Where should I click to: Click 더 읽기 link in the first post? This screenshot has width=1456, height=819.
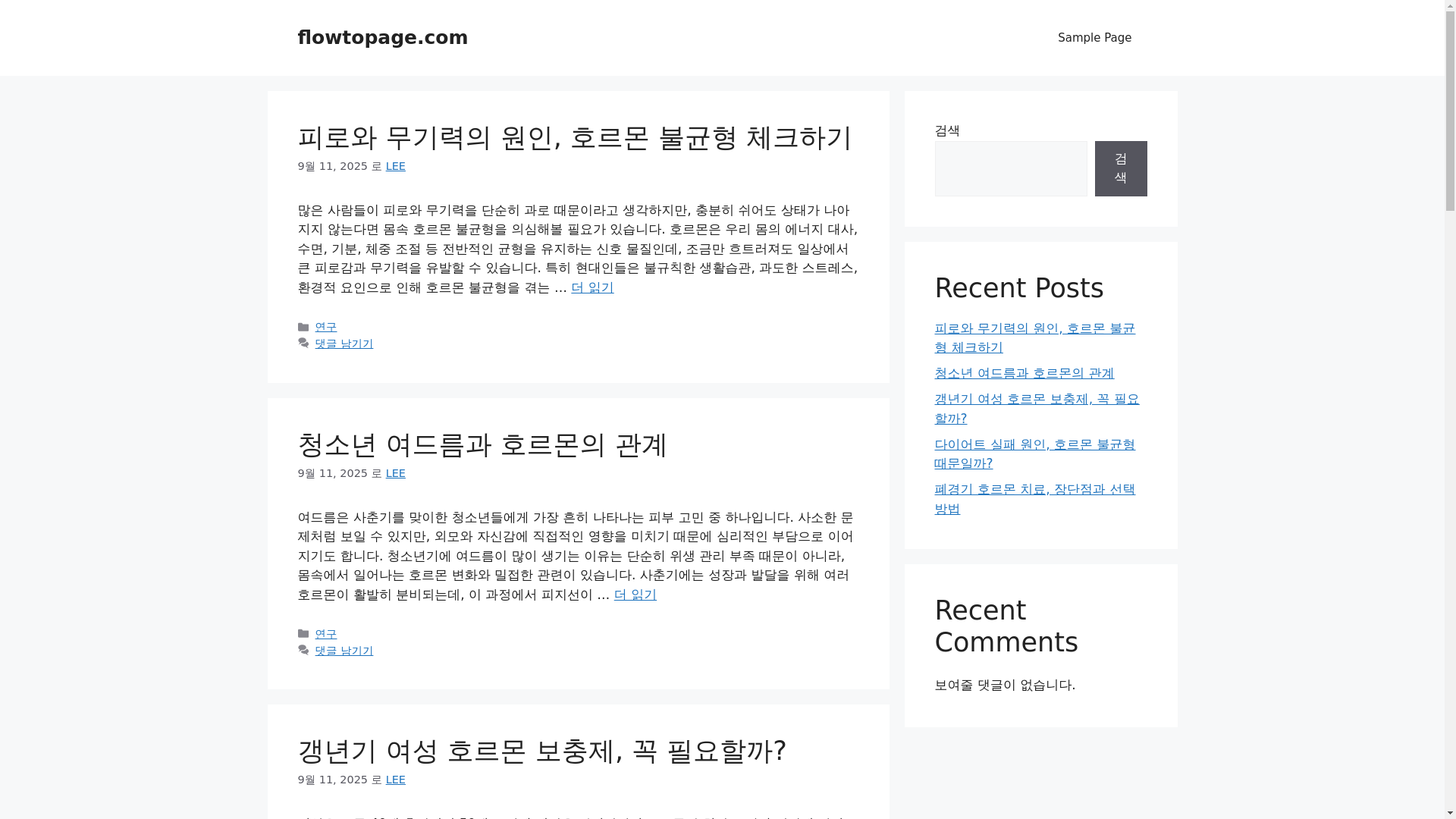pos(592,287)
